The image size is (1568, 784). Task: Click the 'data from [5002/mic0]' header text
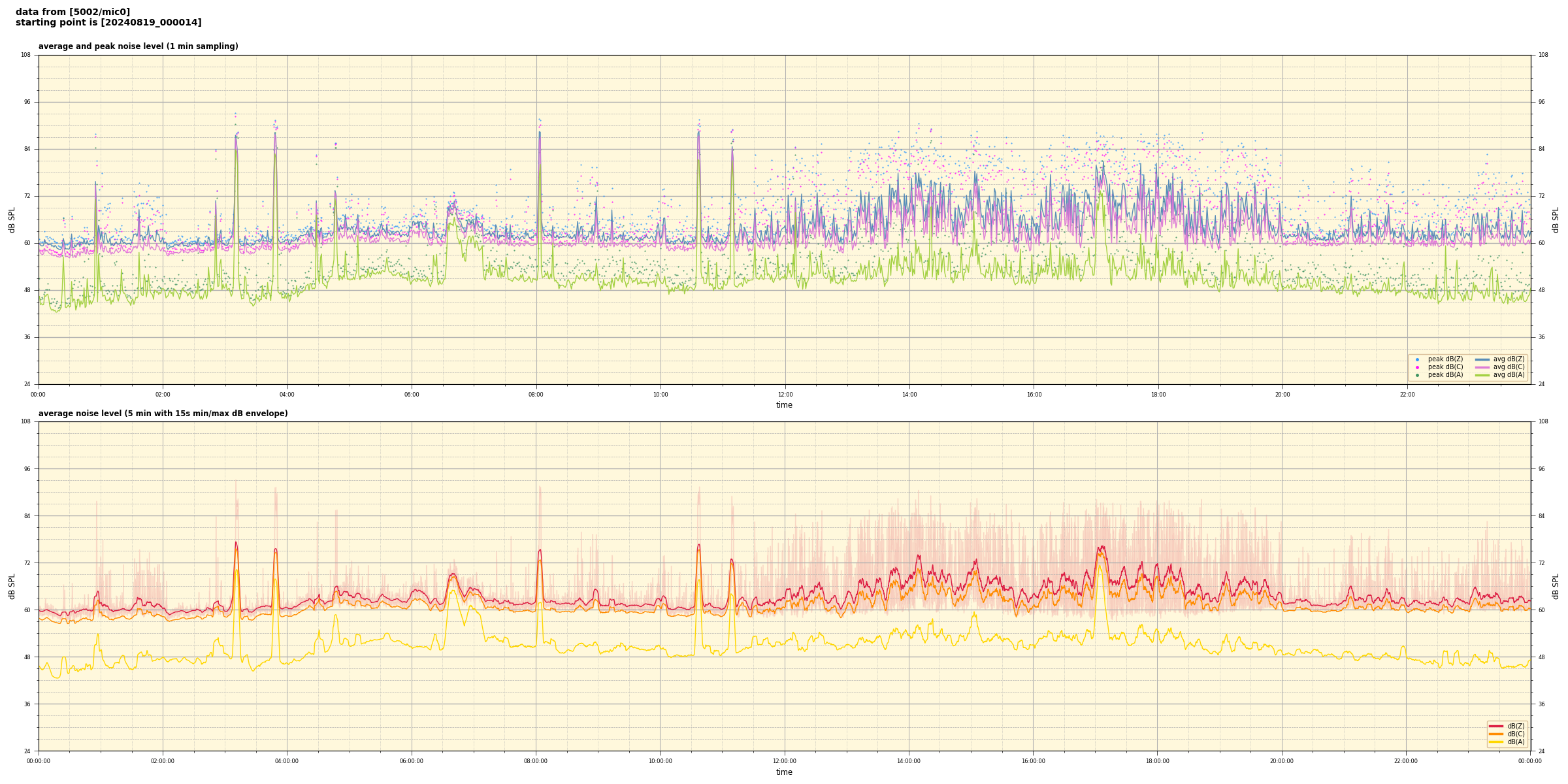pos(73,12)
